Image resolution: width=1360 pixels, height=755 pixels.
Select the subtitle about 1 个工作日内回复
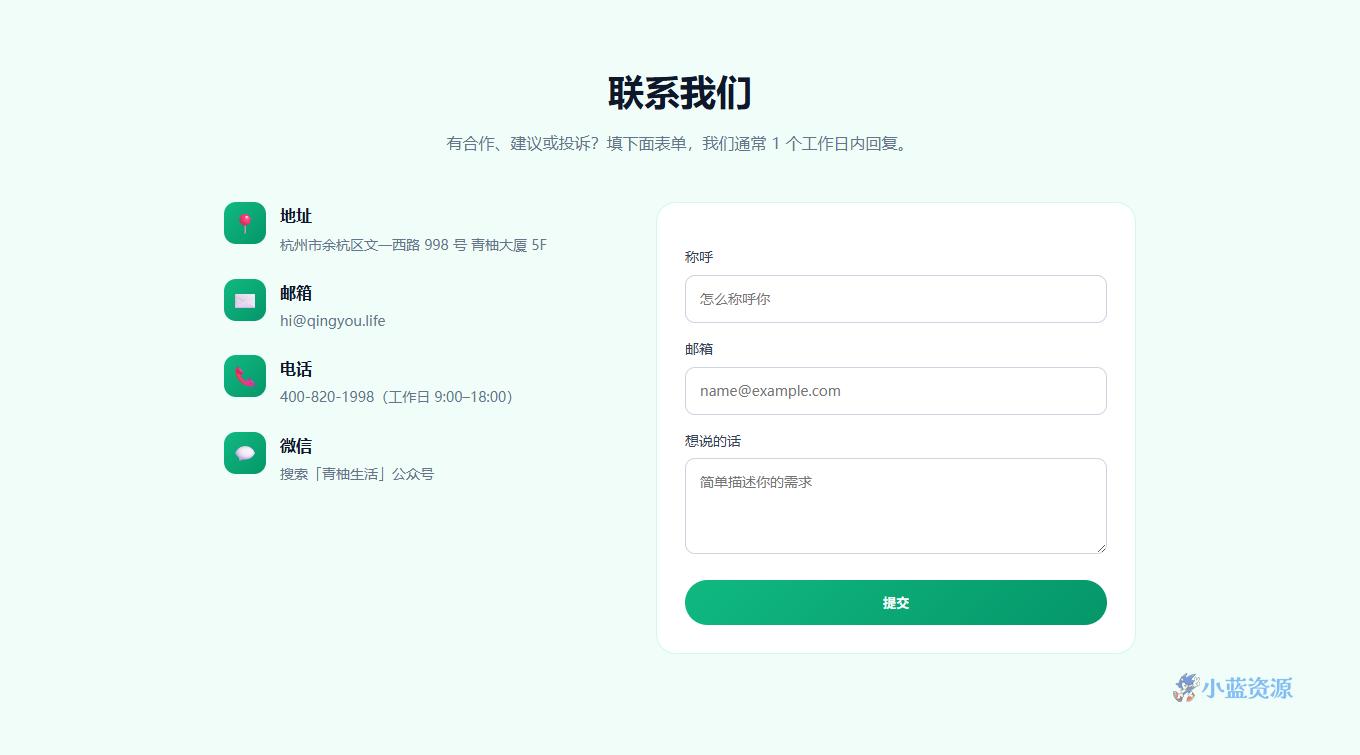679,144
